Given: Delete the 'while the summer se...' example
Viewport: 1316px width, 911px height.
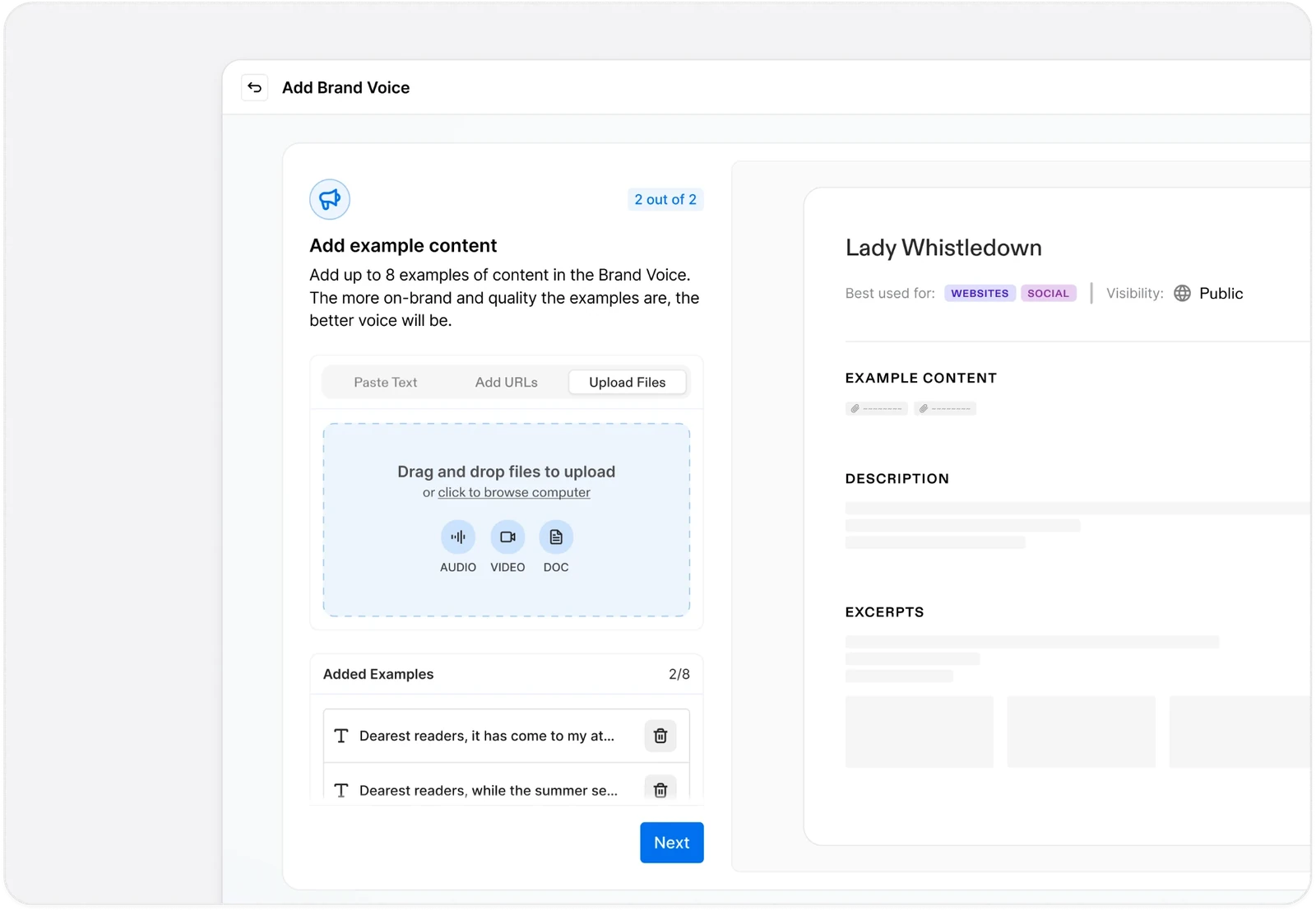Looking at the screenshot, I should pyautogui.click(x=660, y=789).
